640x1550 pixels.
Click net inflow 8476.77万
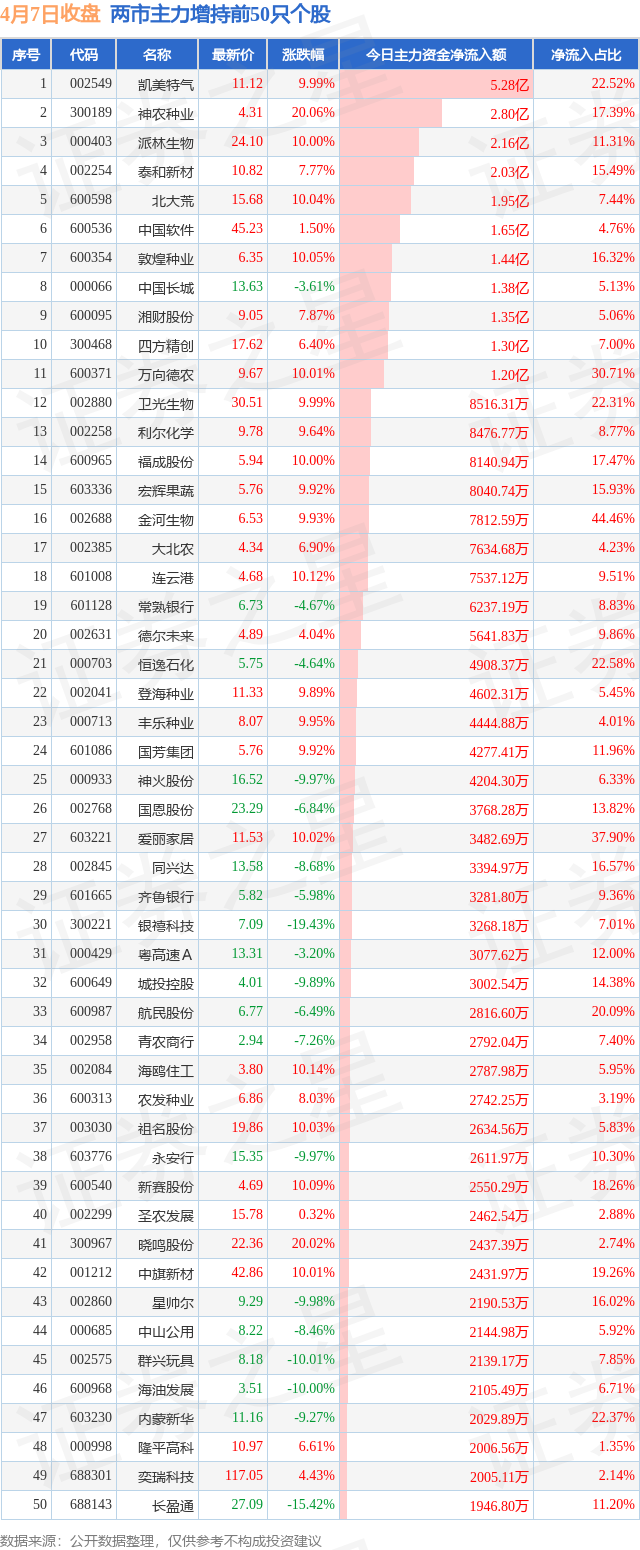click(x=497, y=433)
